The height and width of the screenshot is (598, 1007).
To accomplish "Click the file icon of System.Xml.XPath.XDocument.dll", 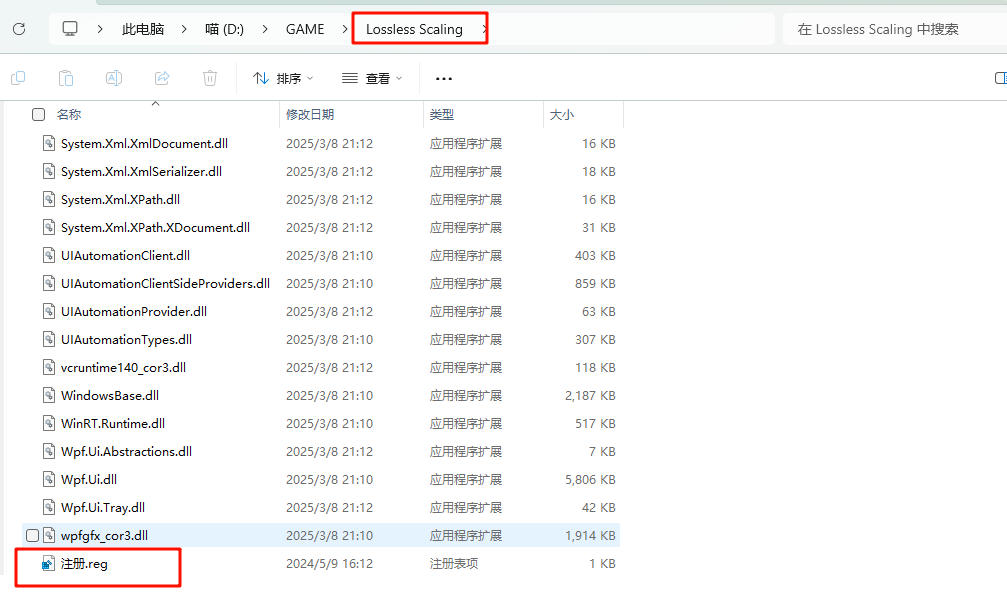I will (49, 227).
